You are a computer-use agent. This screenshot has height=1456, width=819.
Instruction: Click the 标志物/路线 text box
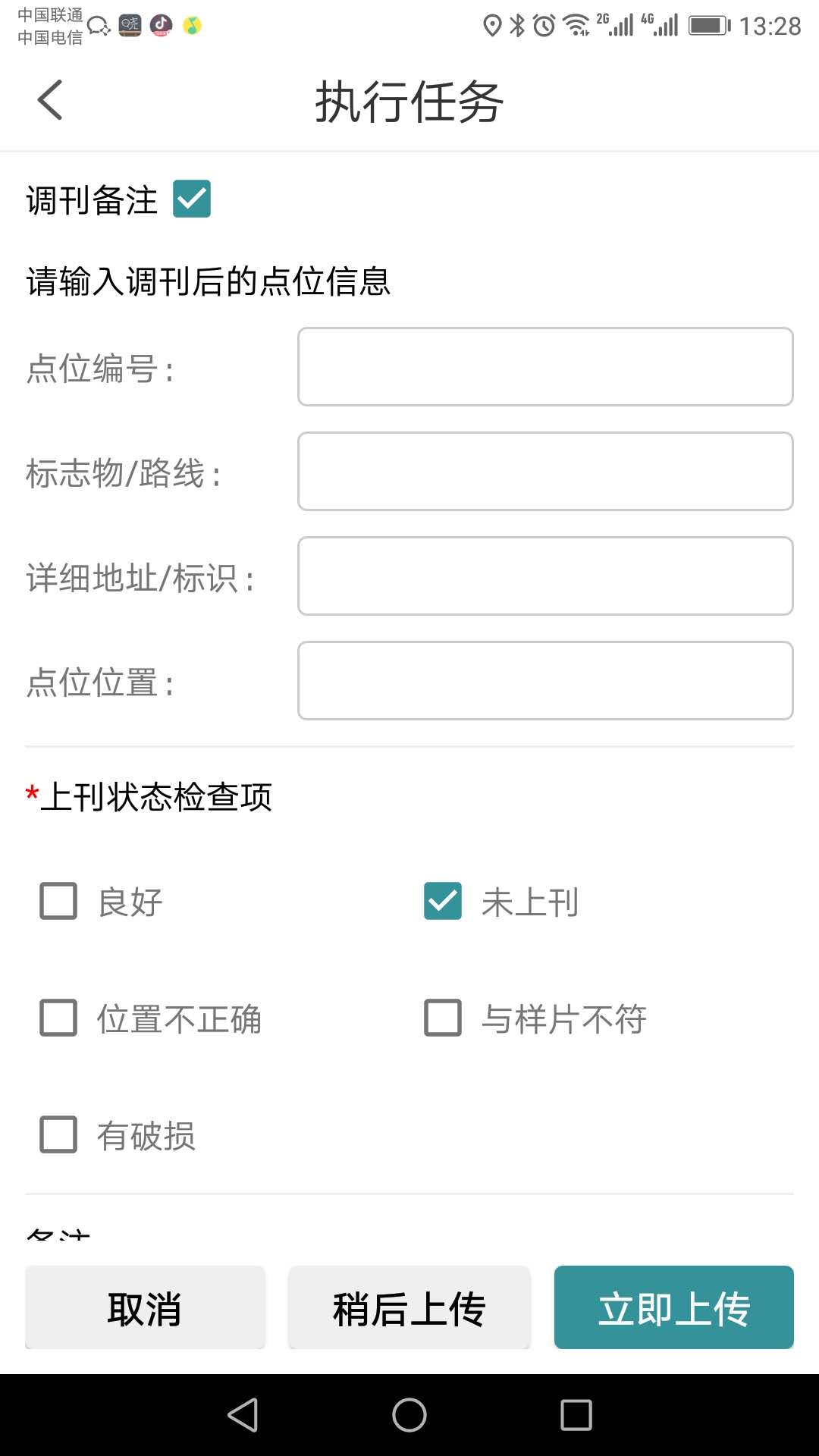click(x=545, y=472)
